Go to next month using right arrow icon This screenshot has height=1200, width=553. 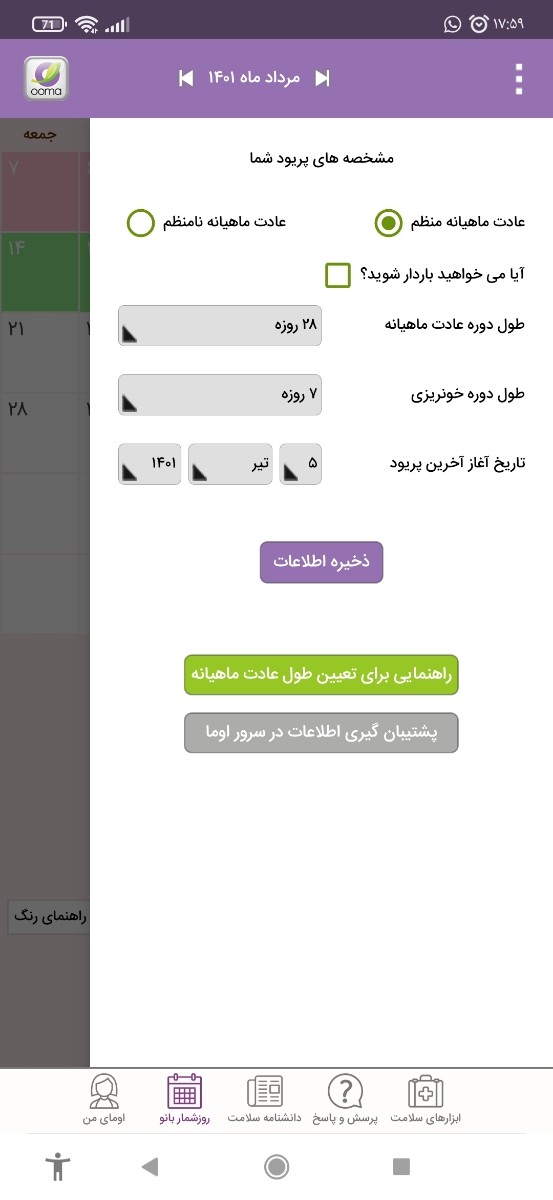click(x=322, y=78)
